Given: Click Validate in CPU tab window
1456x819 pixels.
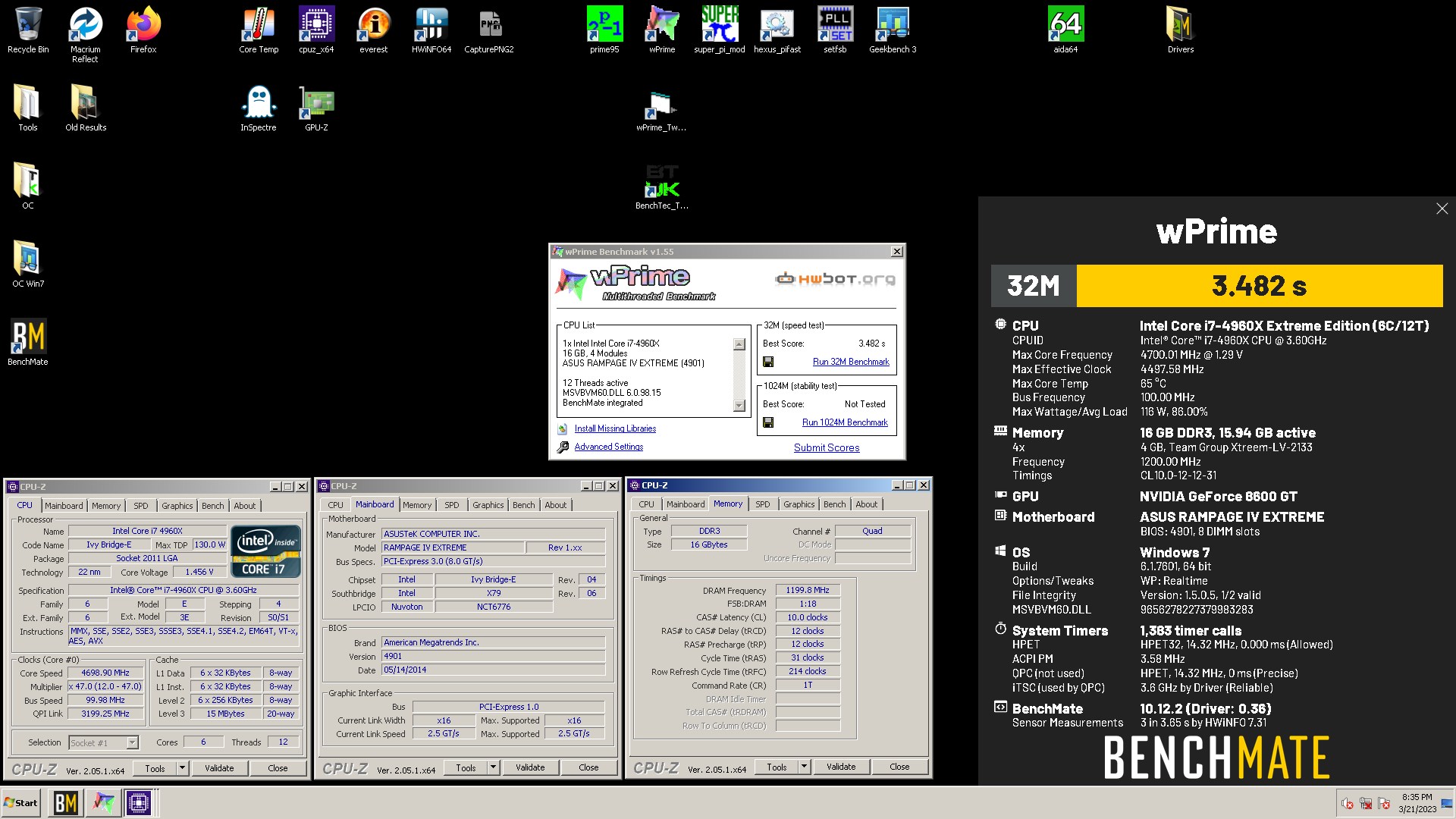Looking at the screenshot, I should (219, 768).
